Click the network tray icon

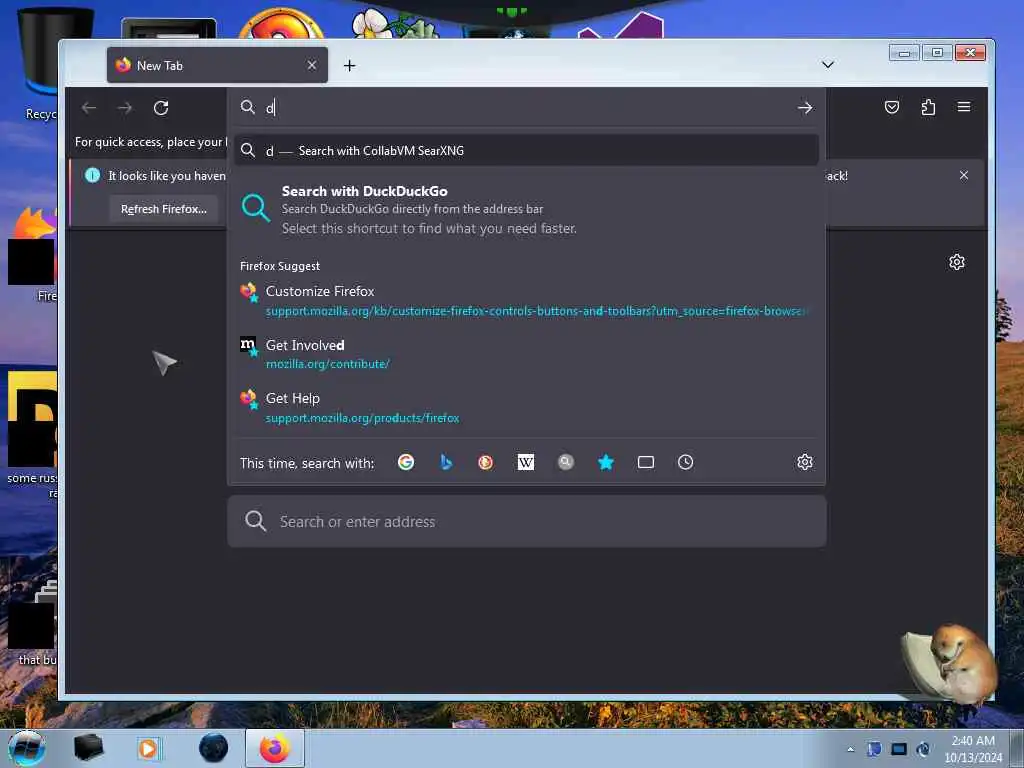pos(899,749)
